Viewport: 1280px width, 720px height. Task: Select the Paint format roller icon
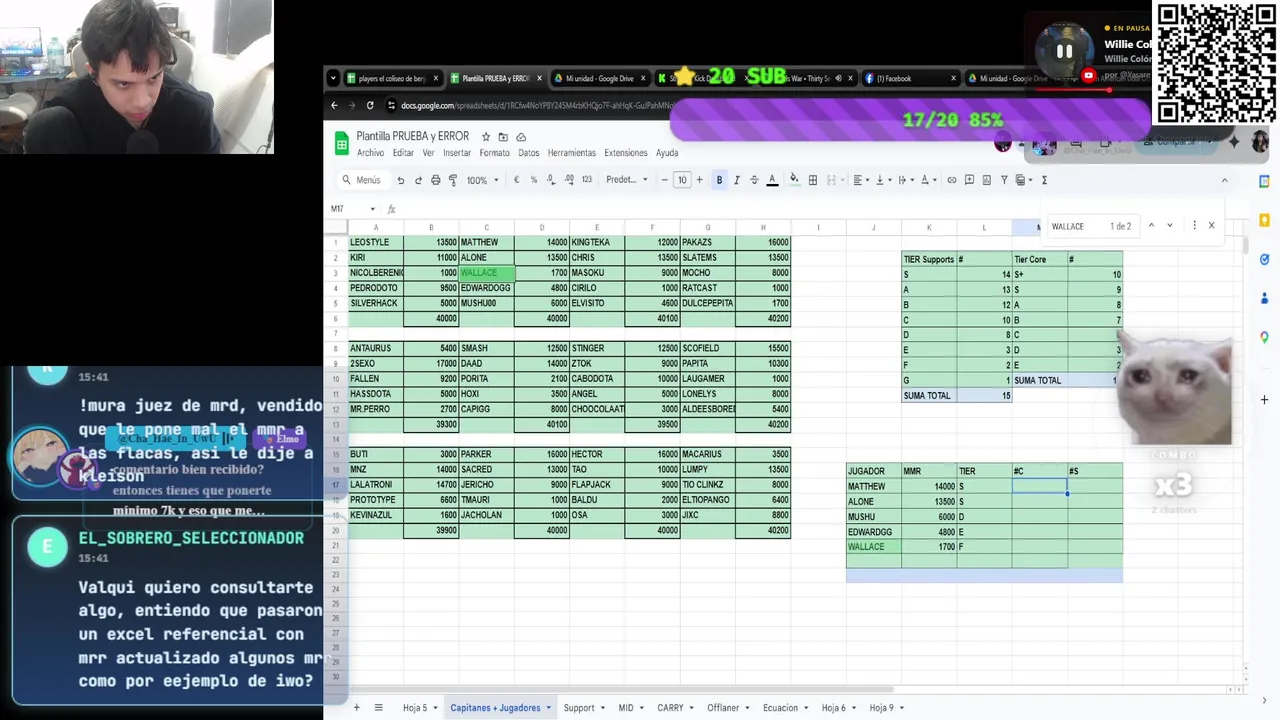453,180
